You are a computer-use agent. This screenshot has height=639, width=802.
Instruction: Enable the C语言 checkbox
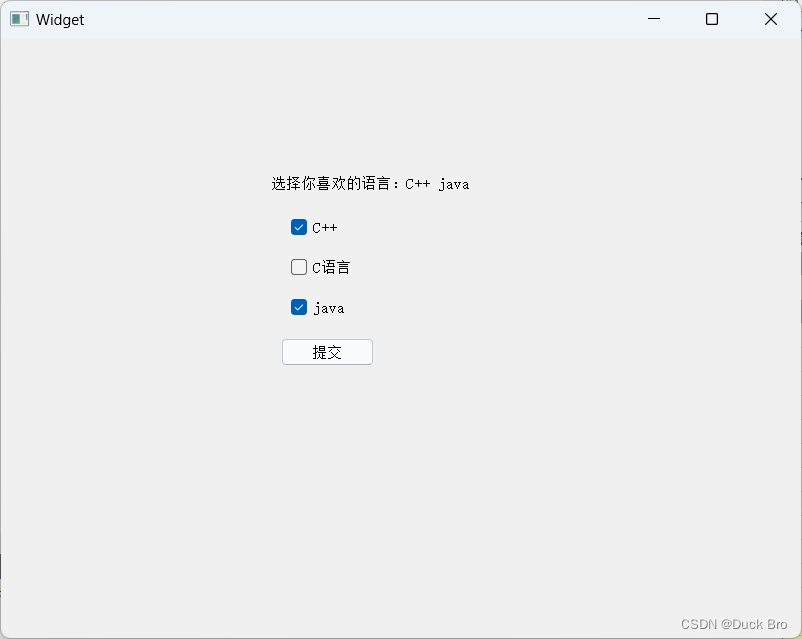pyautogui.click(x=299, y=267)
